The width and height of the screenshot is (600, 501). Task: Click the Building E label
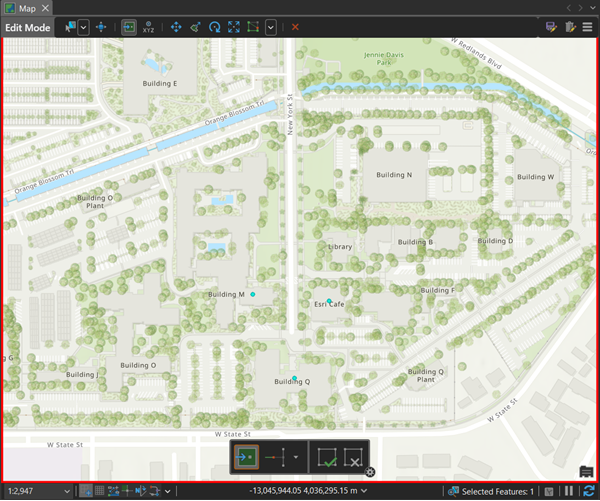160,83
